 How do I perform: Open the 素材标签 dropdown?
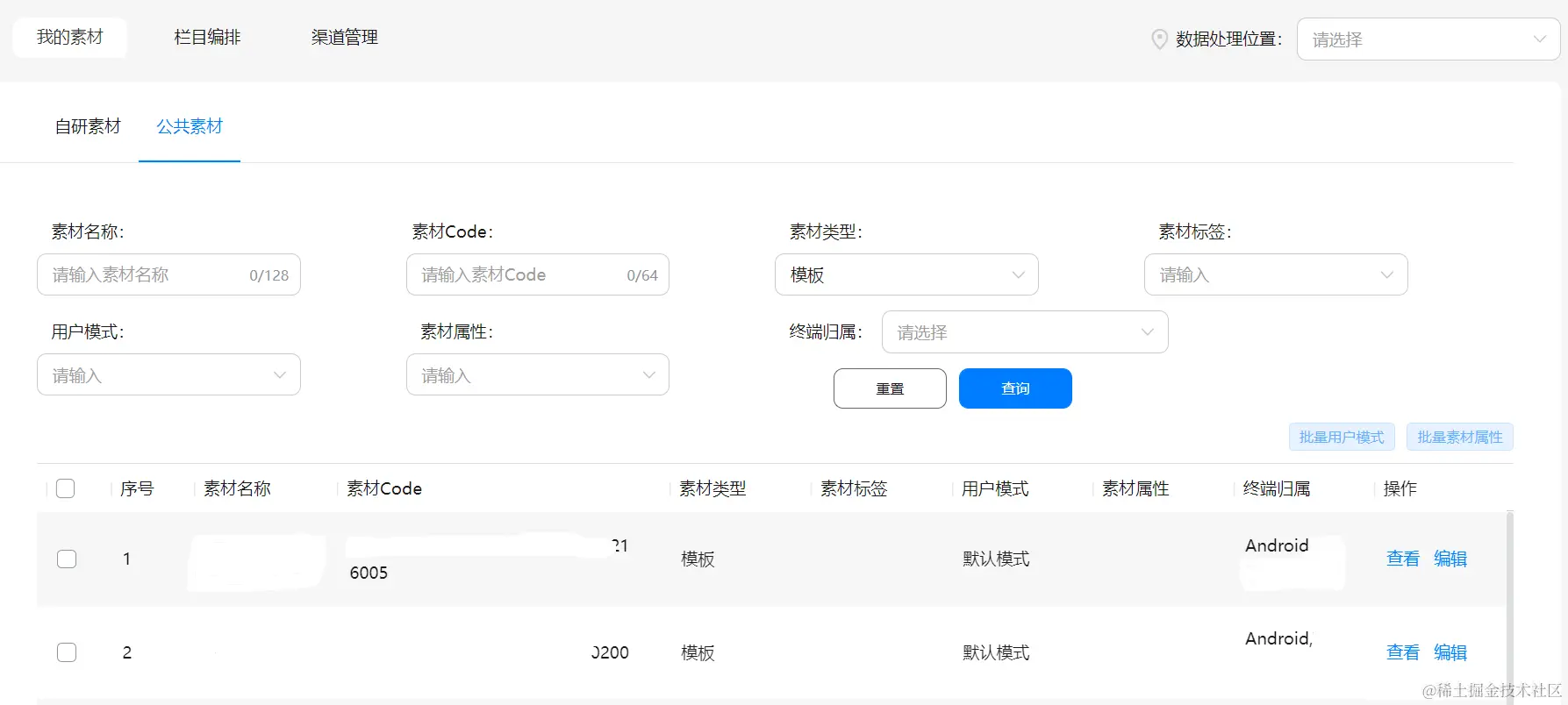1276,274
